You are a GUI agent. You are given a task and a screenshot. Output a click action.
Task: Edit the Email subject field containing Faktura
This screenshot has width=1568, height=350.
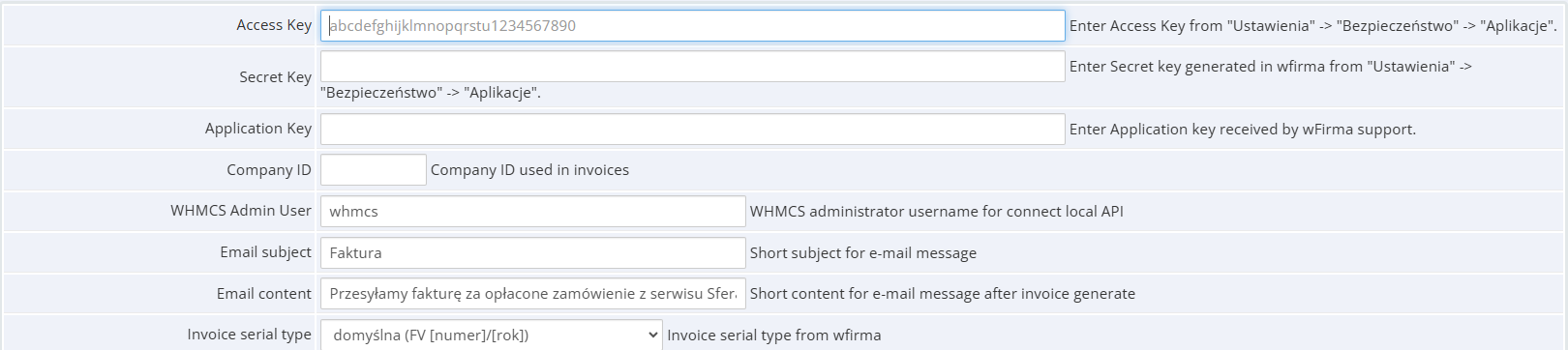point(532,253)
